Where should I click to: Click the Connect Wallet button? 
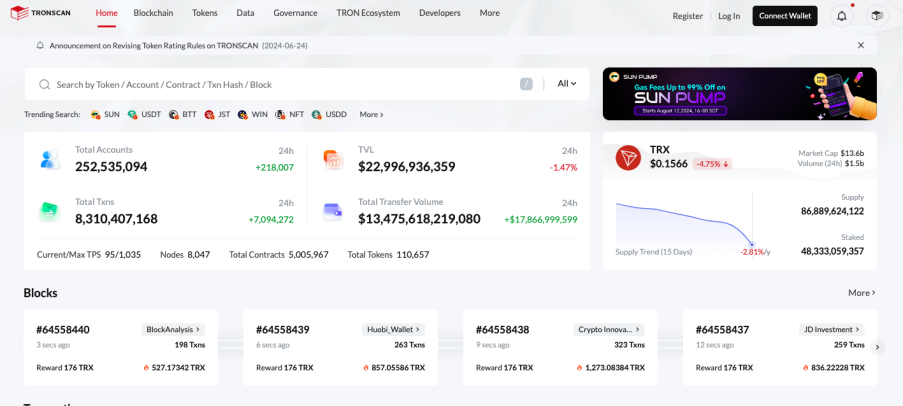pos(784,16)
